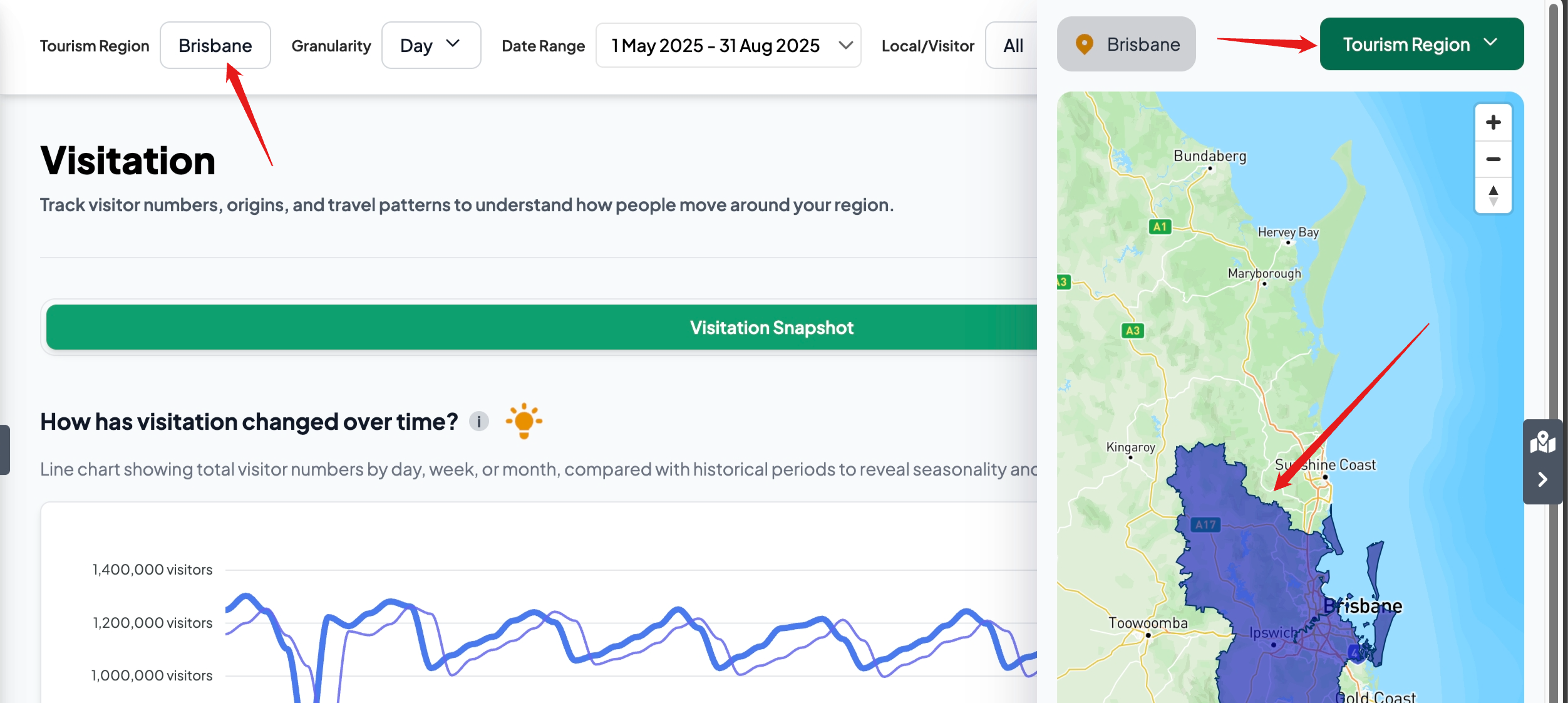Screen dimensions: 1568x703
Task: Click the left edge sidebar handle
Action: (x=4, y=450)
